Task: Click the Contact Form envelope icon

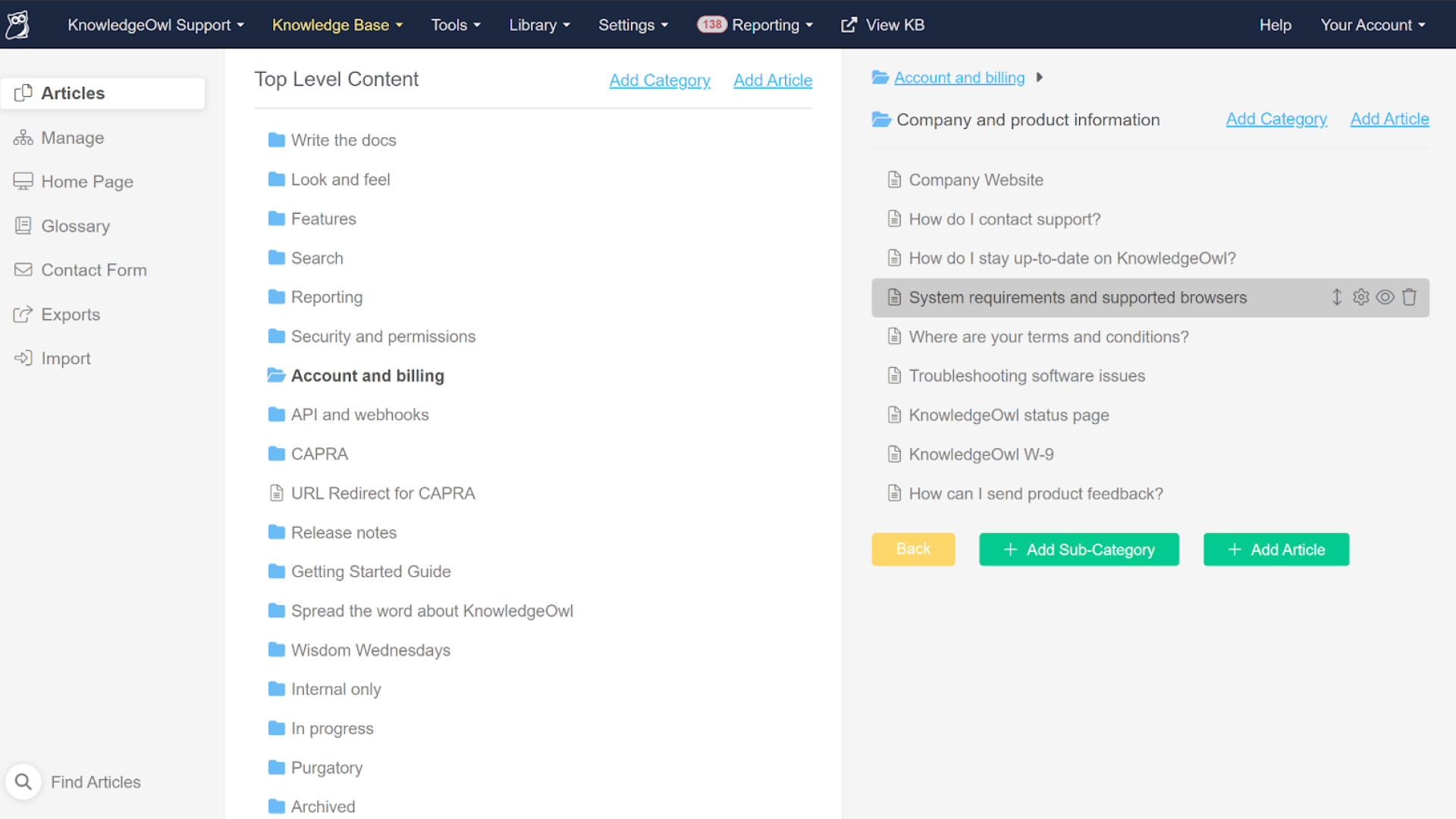Action: tap(24, 270)
